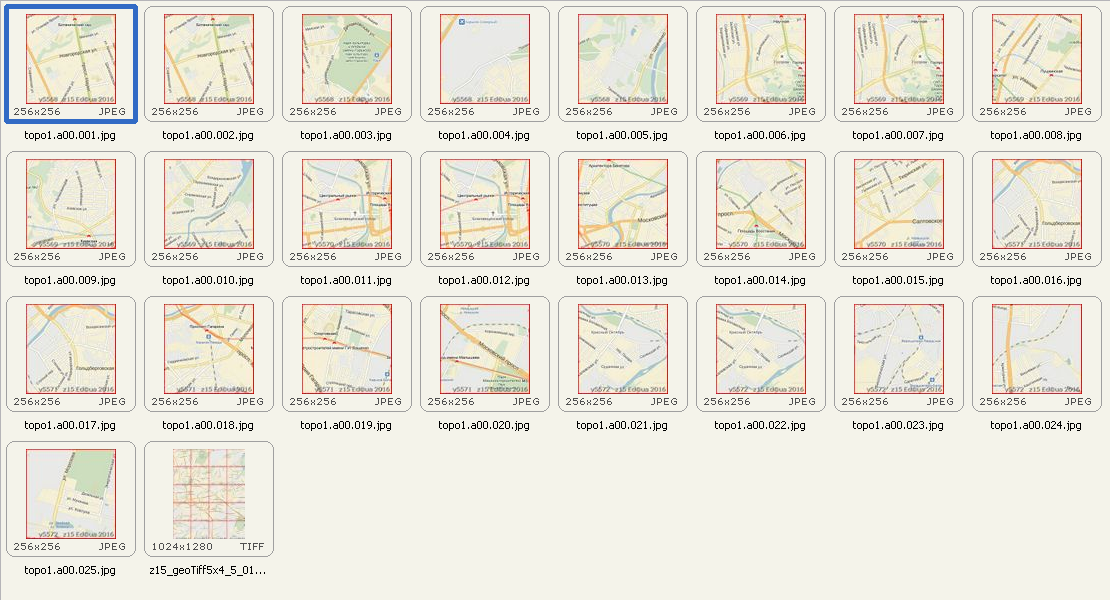Click the topo1.a00.006.jpg map tile

pos(760,60)
